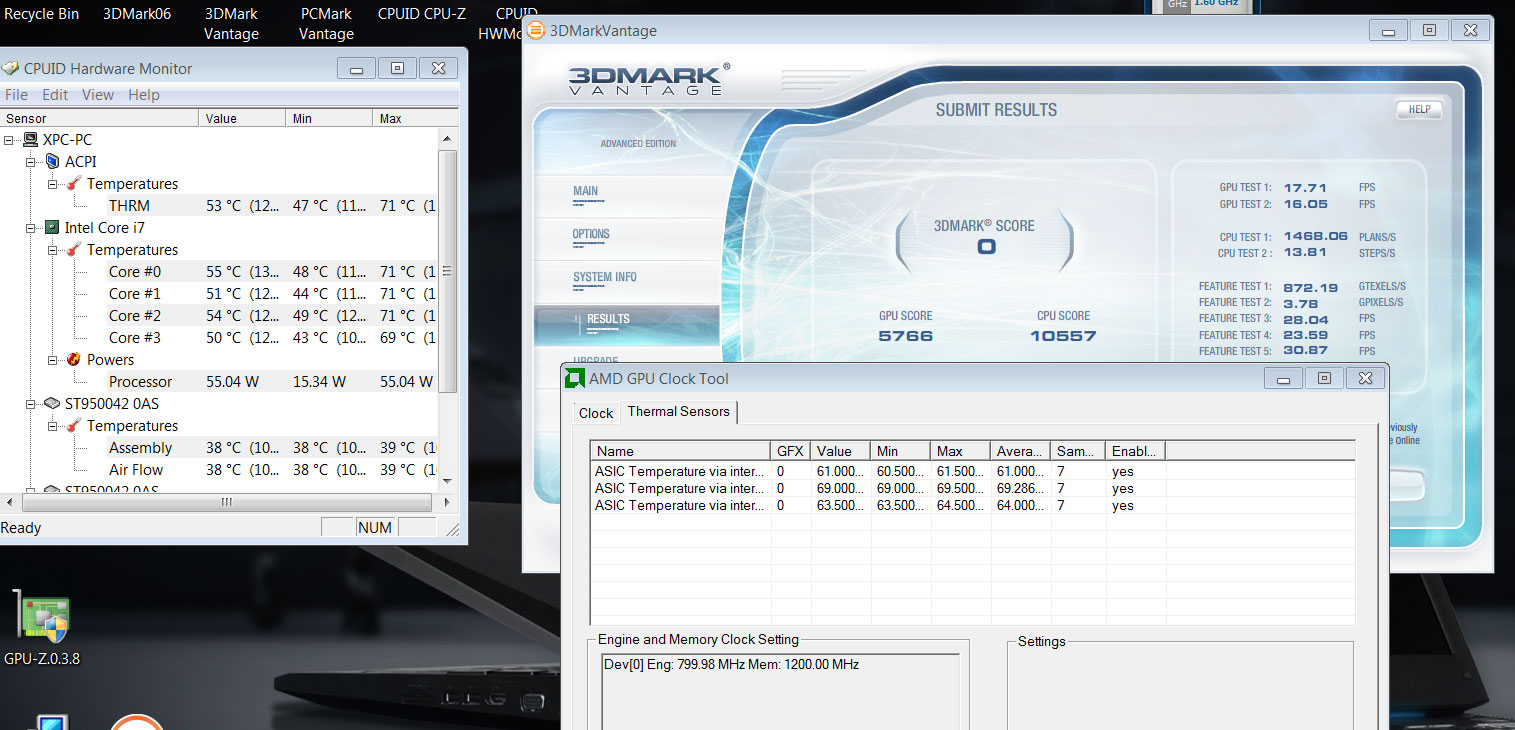Click the Avera... column header in thermal sensors
The height and width of the screenshot is (730, 1515).
[1020, 451]
